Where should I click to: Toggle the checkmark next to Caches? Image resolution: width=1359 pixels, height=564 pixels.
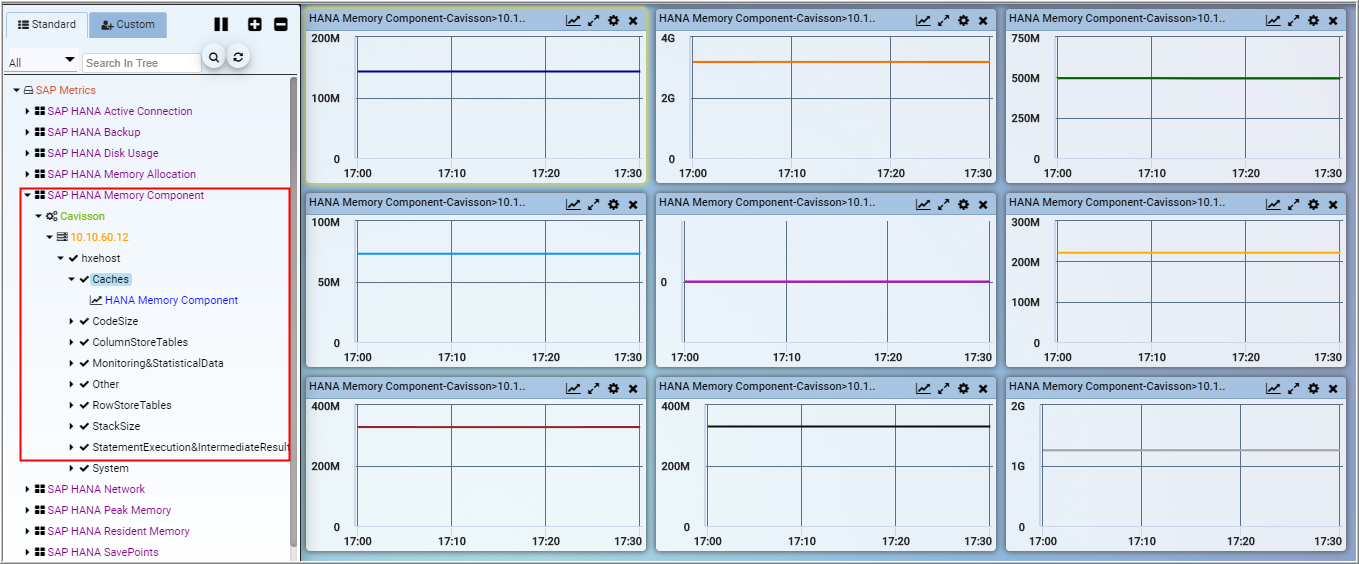pyautogui.click(x=84, y=279)
